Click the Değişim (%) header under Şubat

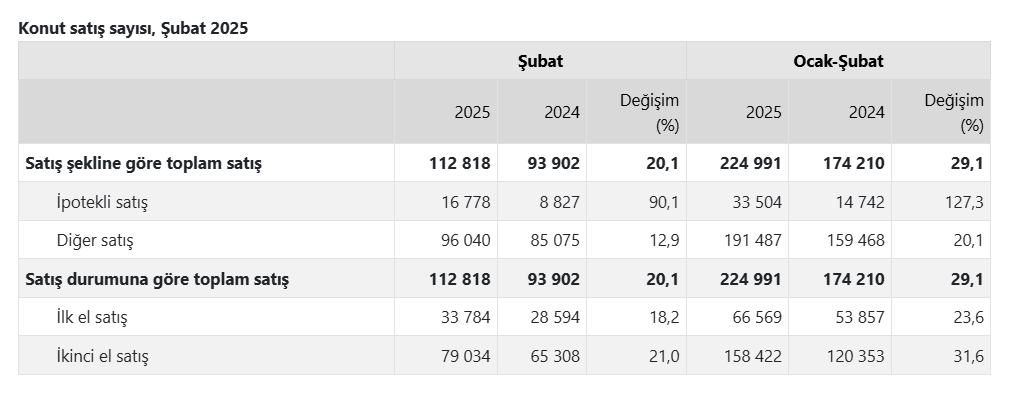[649, 112]
